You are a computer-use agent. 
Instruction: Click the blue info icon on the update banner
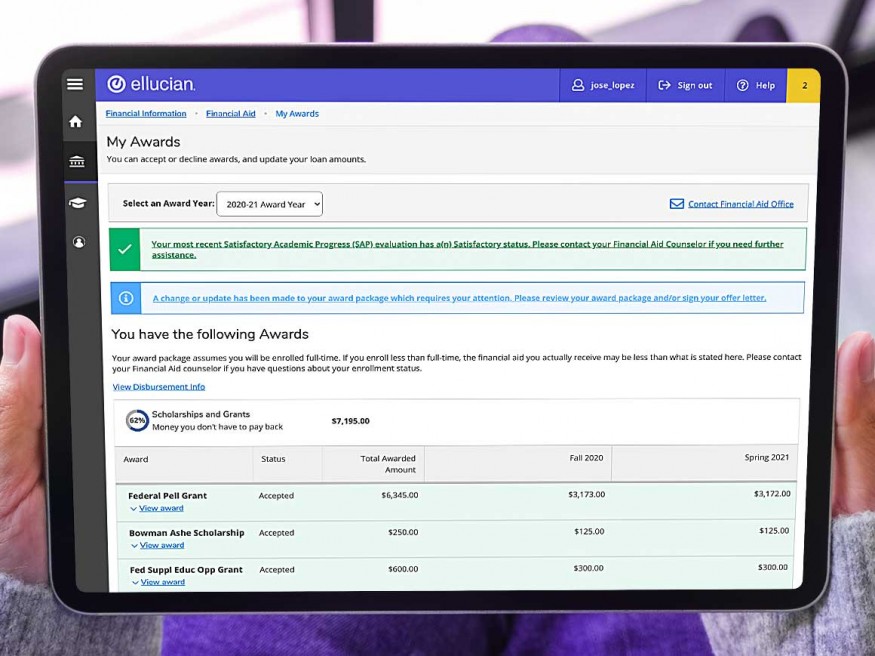point(124,297)
